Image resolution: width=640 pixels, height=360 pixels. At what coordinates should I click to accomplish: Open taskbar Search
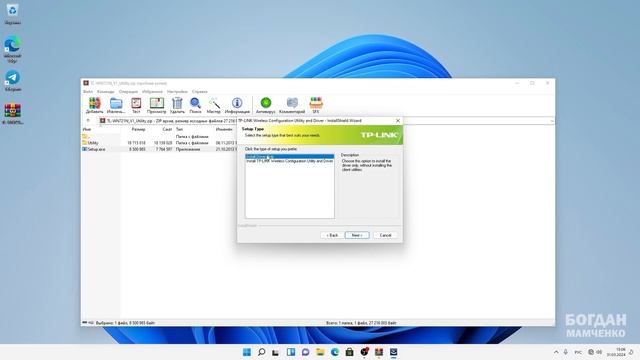(262, 352)
